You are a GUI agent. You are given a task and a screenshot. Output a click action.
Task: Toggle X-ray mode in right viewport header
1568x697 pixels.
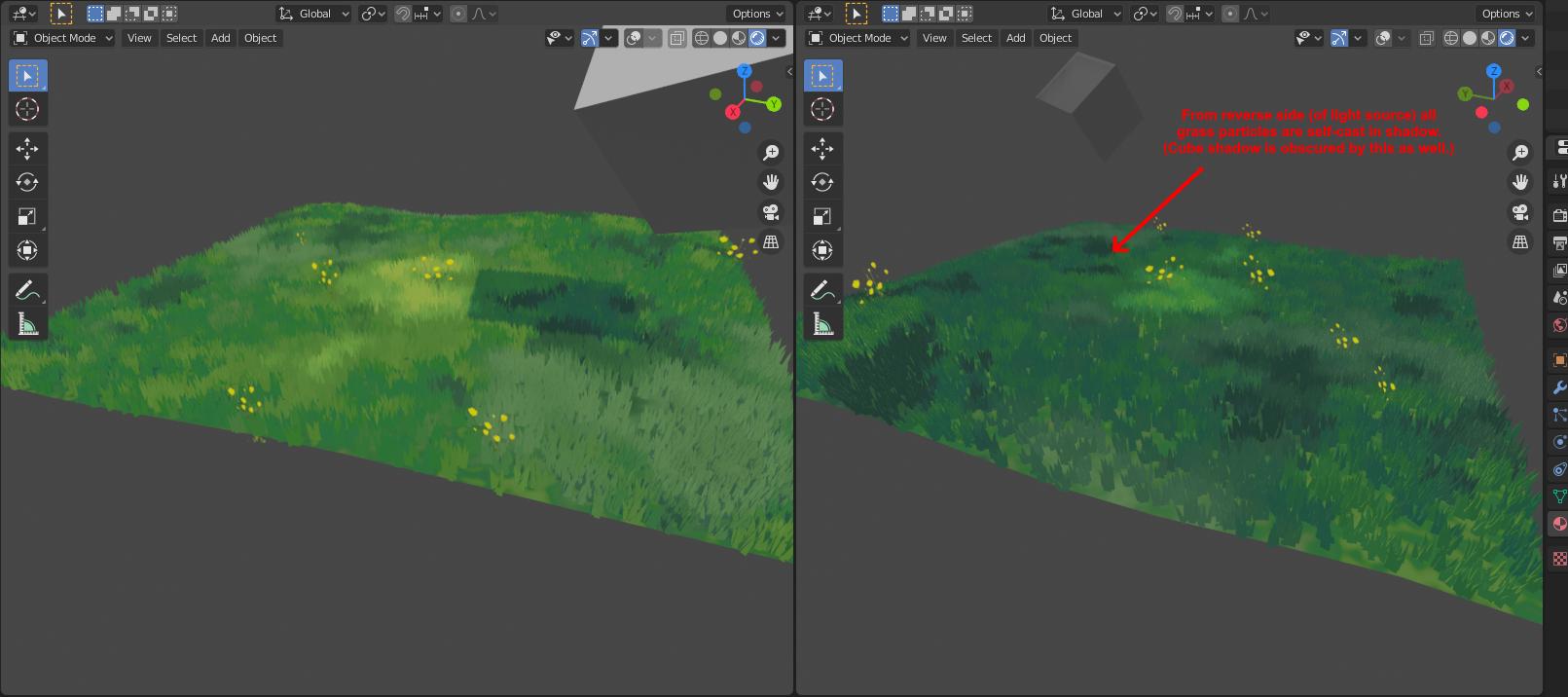(1426, 38)
